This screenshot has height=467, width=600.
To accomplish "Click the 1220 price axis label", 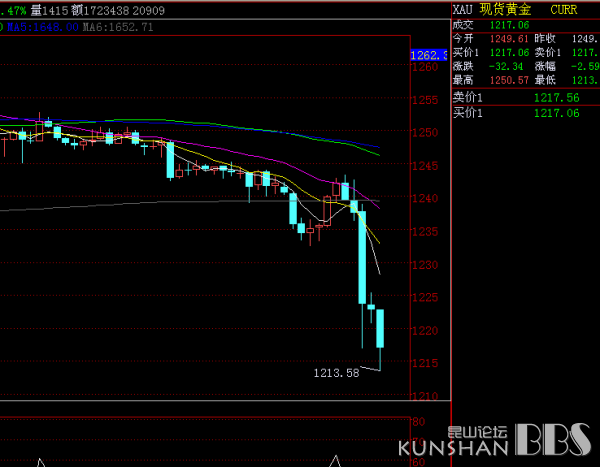I will coord(425,331).
